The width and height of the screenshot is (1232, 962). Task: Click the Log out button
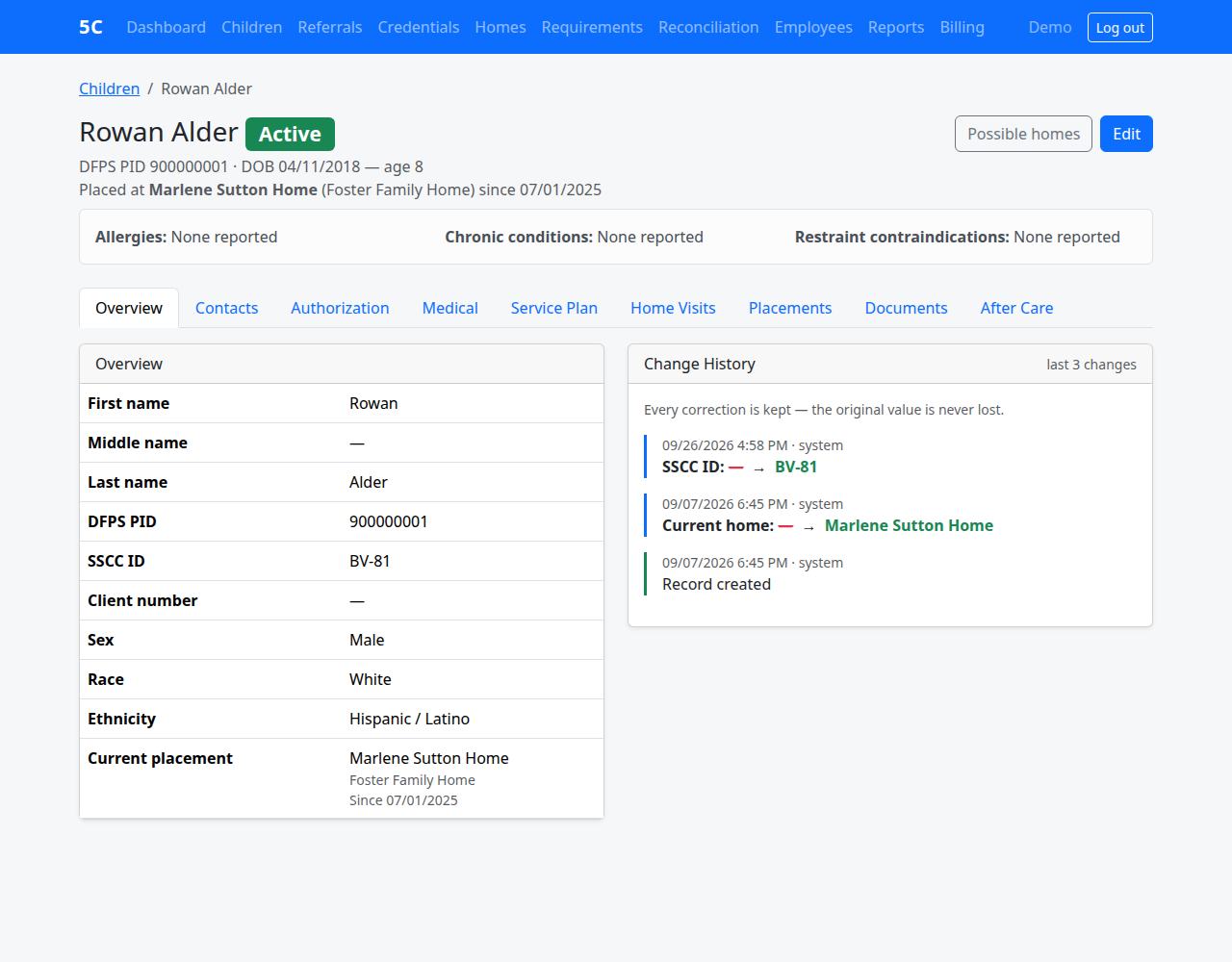tap(1120, 27)
